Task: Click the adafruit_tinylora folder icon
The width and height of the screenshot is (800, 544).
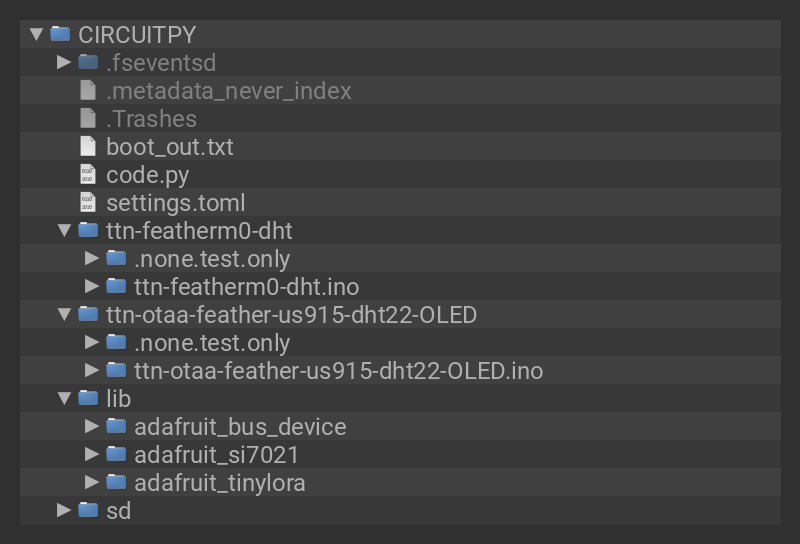Action: (116, 482)
